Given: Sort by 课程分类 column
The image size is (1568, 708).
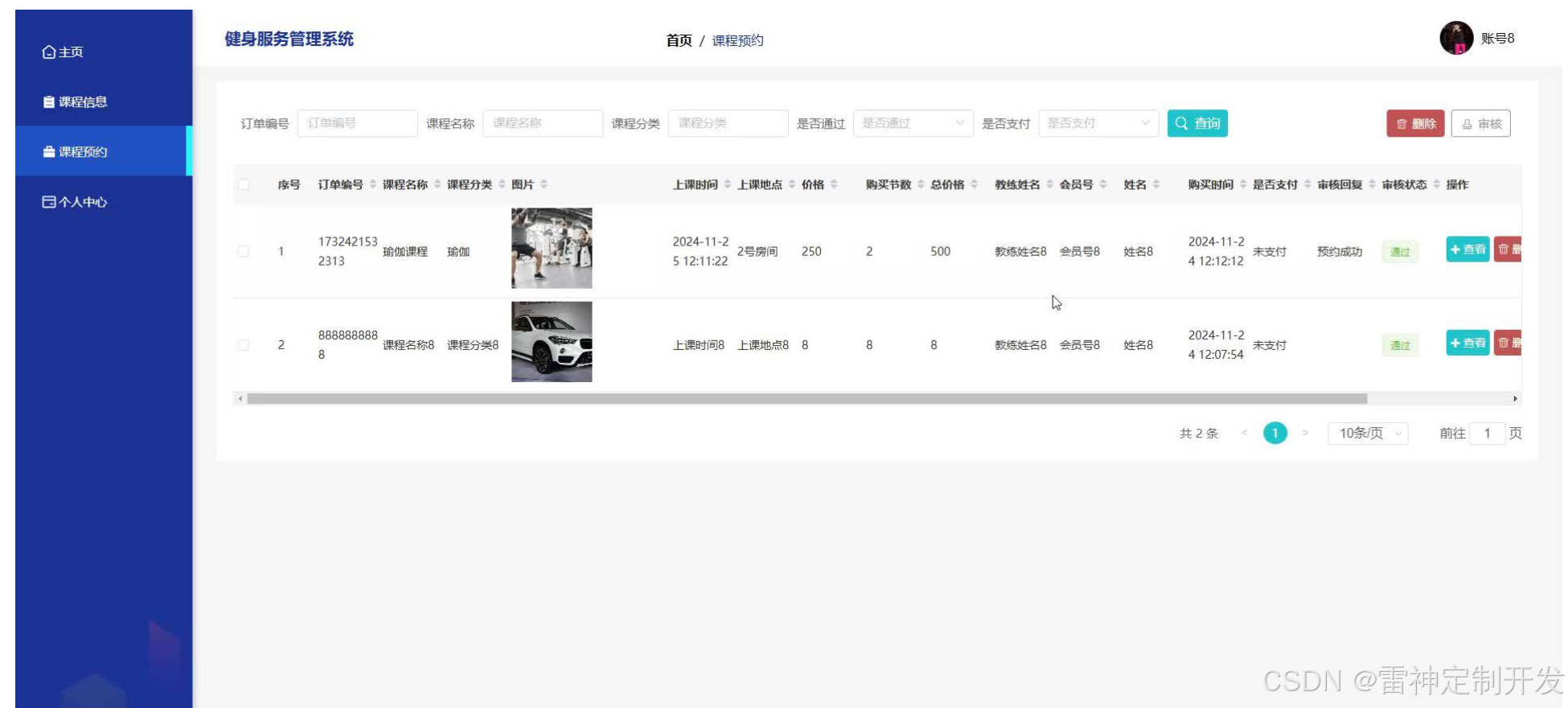Looking at the screenshot, I should (502, 184).
